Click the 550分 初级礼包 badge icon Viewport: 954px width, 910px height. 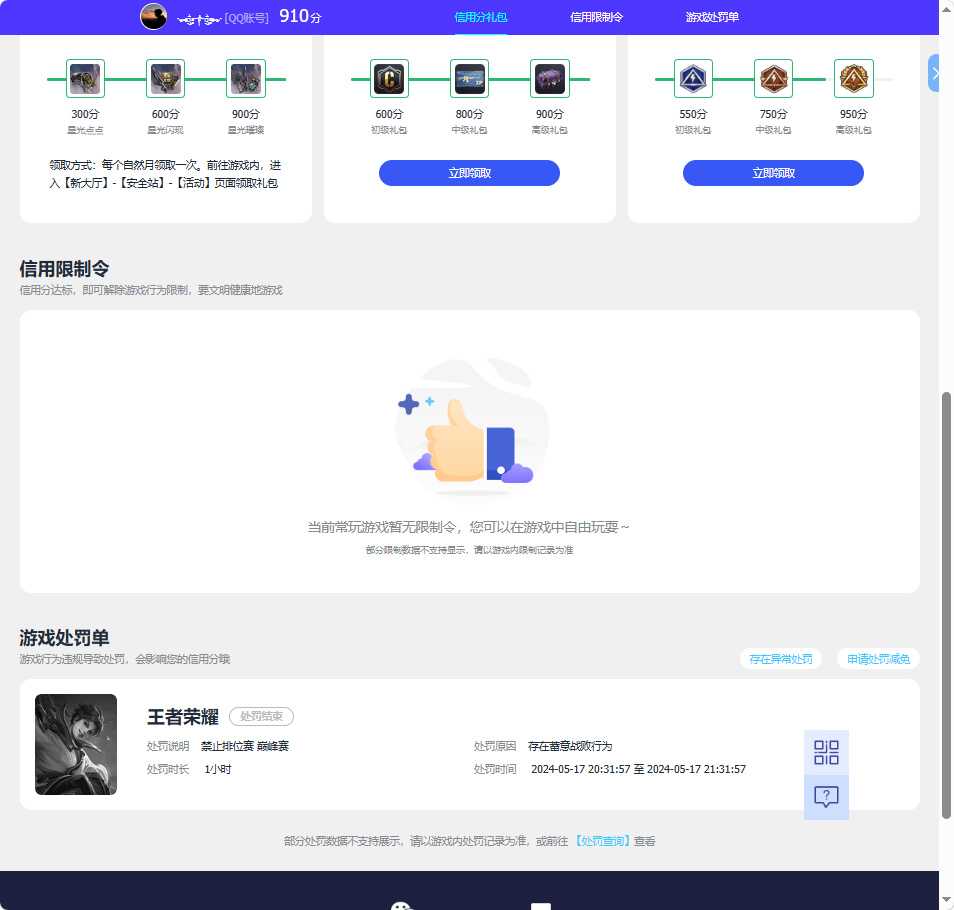tap(693, 78)
